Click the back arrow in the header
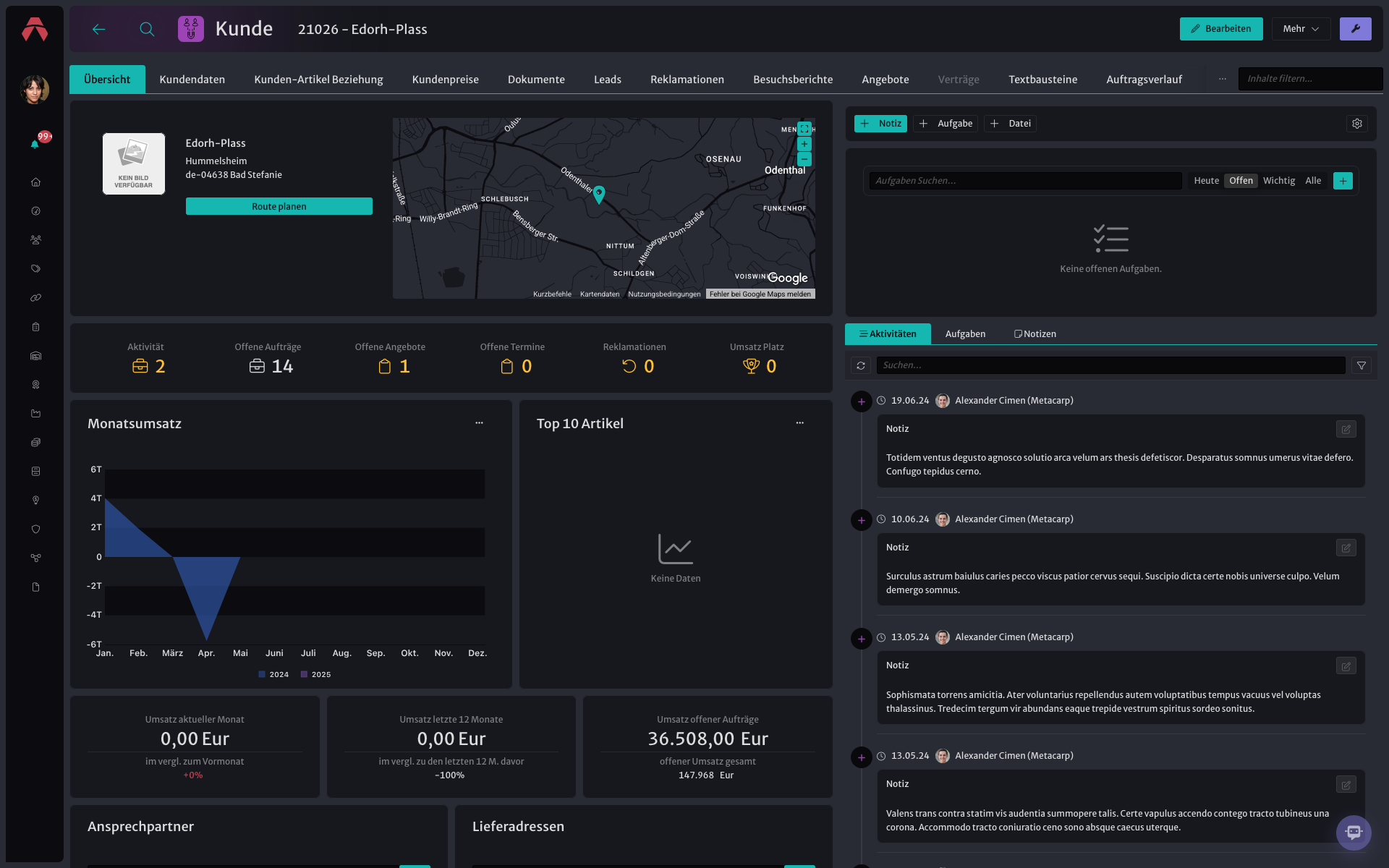This screenshot has width=1389, height=868. click(x=99, y=29)
